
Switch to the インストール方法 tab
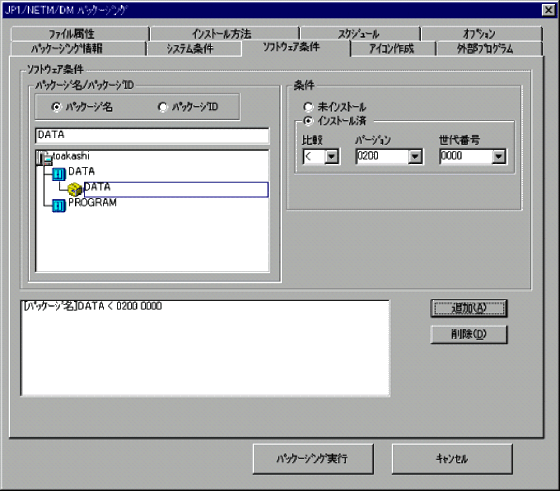click(x=225, y=34)
